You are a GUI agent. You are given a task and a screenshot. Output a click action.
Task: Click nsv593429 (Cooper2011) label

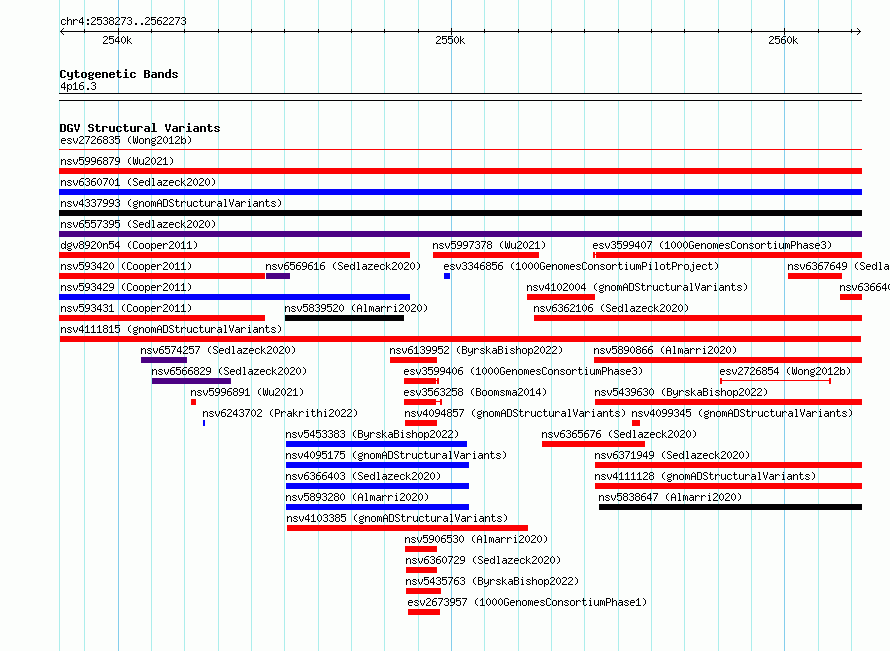(x=126, y=287)
